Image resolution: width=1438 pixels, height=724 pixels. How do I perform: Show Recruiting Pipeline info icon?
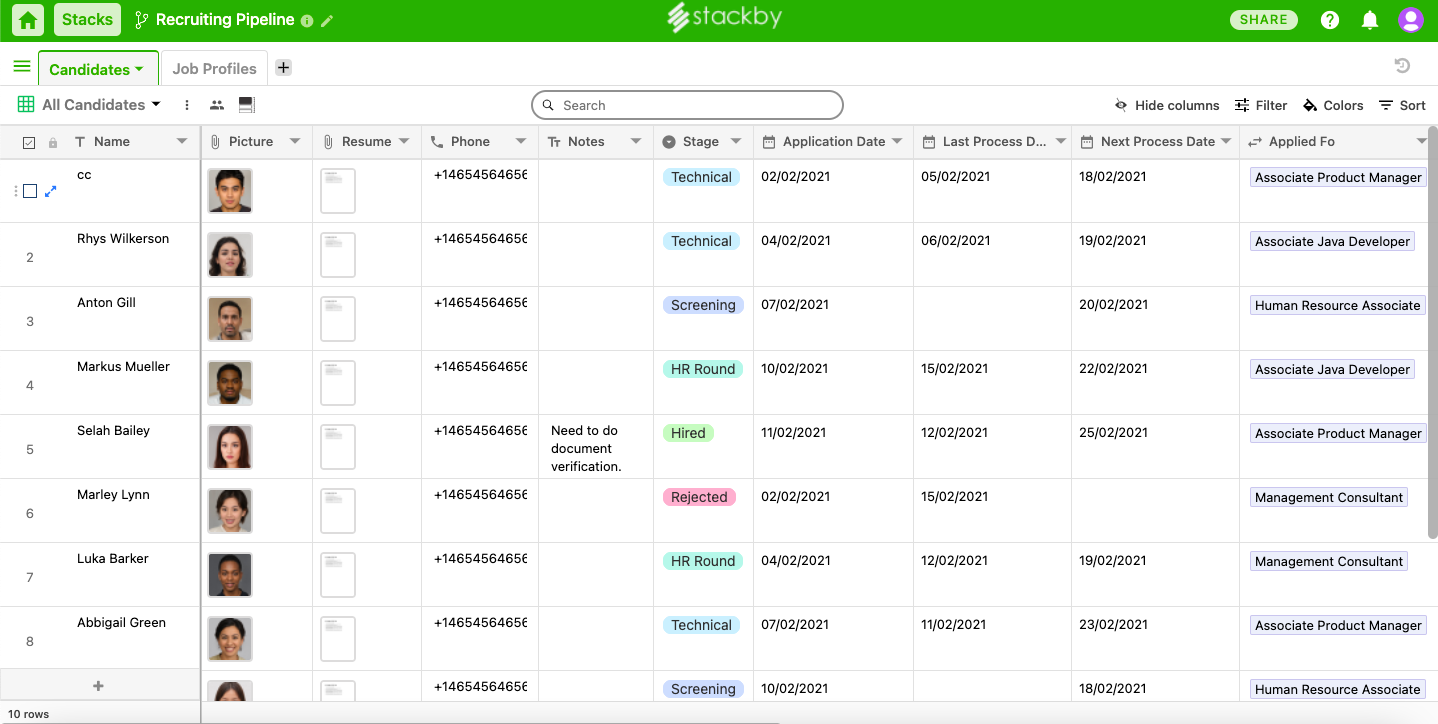click(x=307, y=21)
